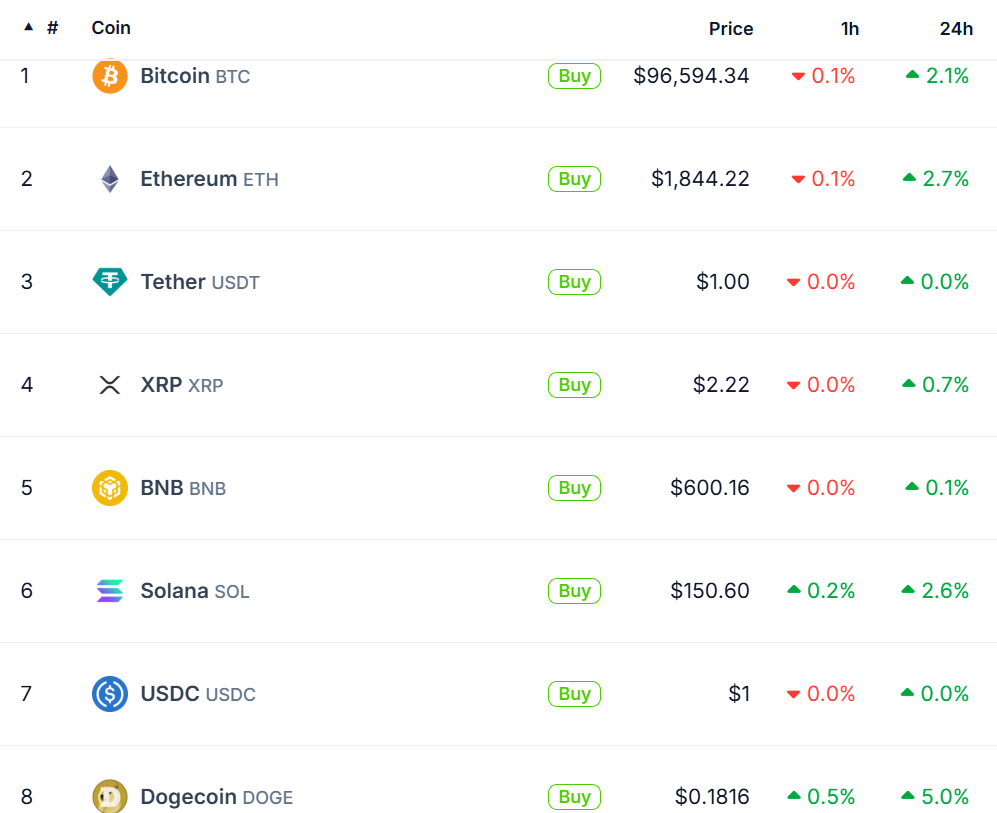Sort the table by Price column
Viewport: 997px width, 813px height.
pyautogui.click(x=730, y=29)
